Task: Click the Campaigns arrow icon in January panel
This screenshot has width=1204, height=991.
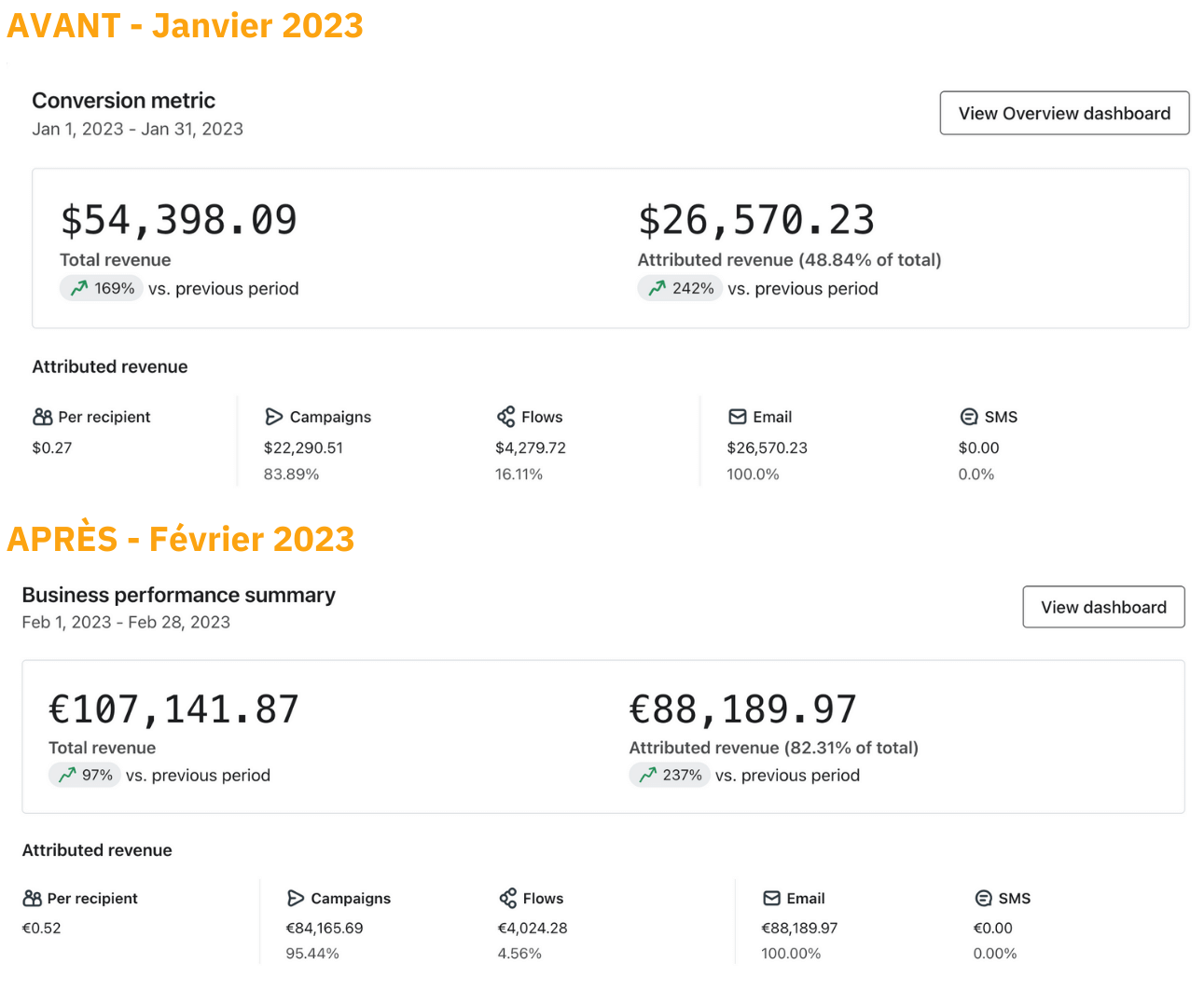Action: click(273, 417)
